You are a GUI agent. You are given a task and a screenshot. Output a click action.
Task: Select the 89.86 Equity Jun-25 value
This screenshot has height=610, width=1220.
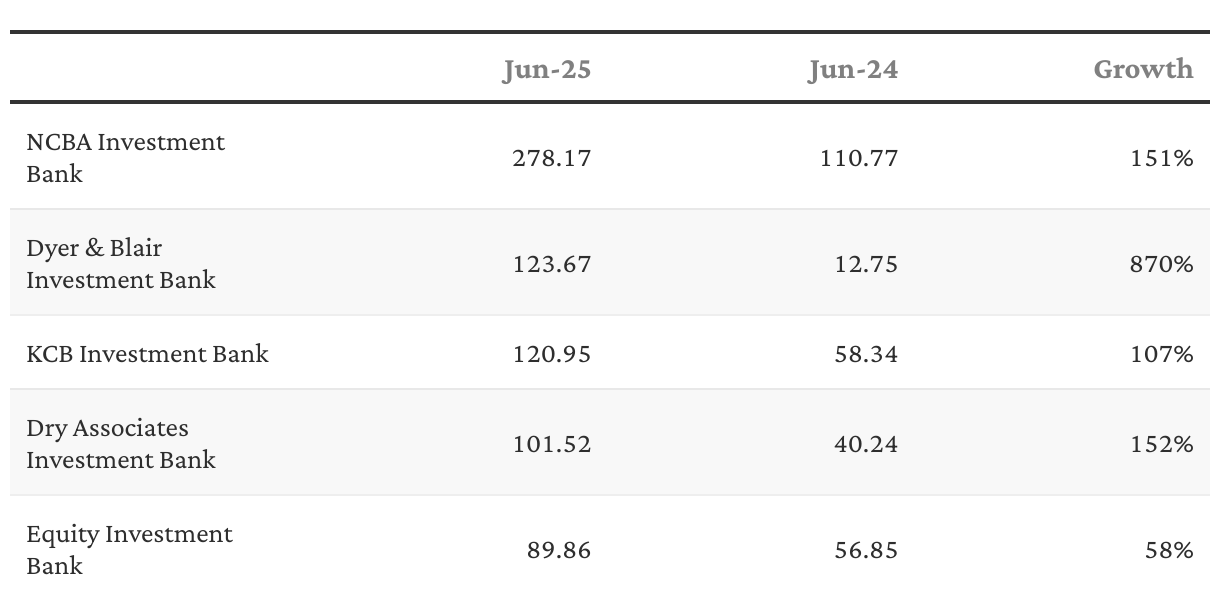(x=559, y=550)
